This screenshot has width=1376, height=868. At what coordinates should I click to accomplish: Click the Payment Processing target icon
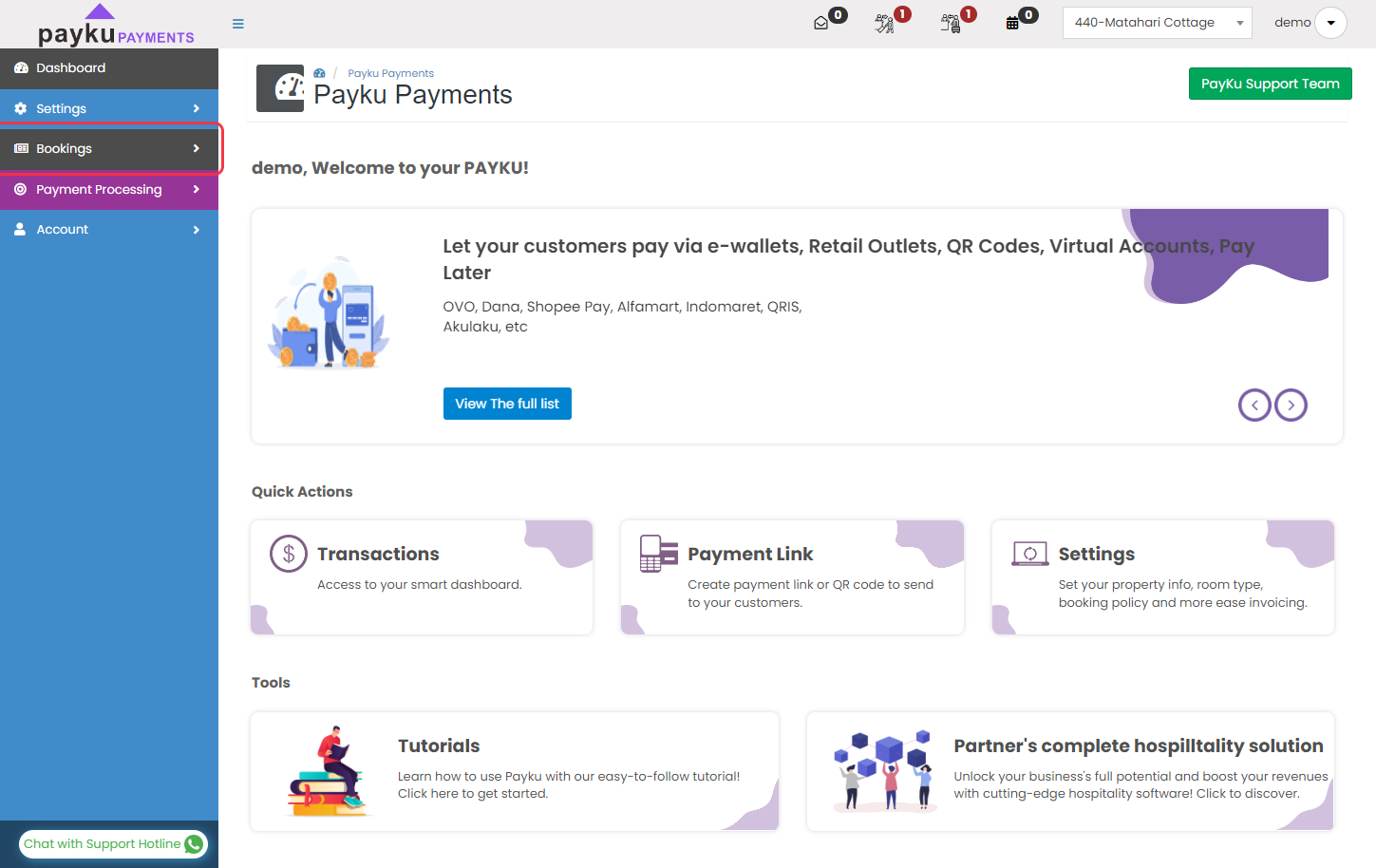pos(21,189)
